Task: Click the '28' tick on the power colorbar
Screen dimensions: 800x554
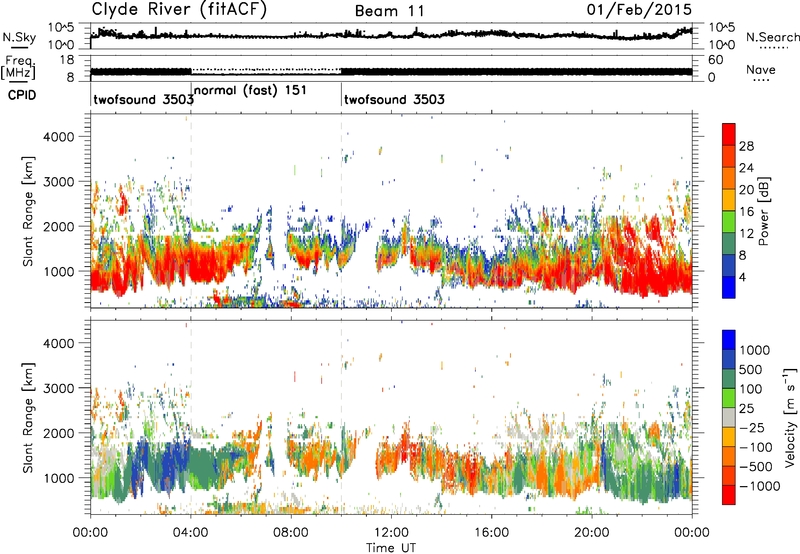Action: click(746, 146)
